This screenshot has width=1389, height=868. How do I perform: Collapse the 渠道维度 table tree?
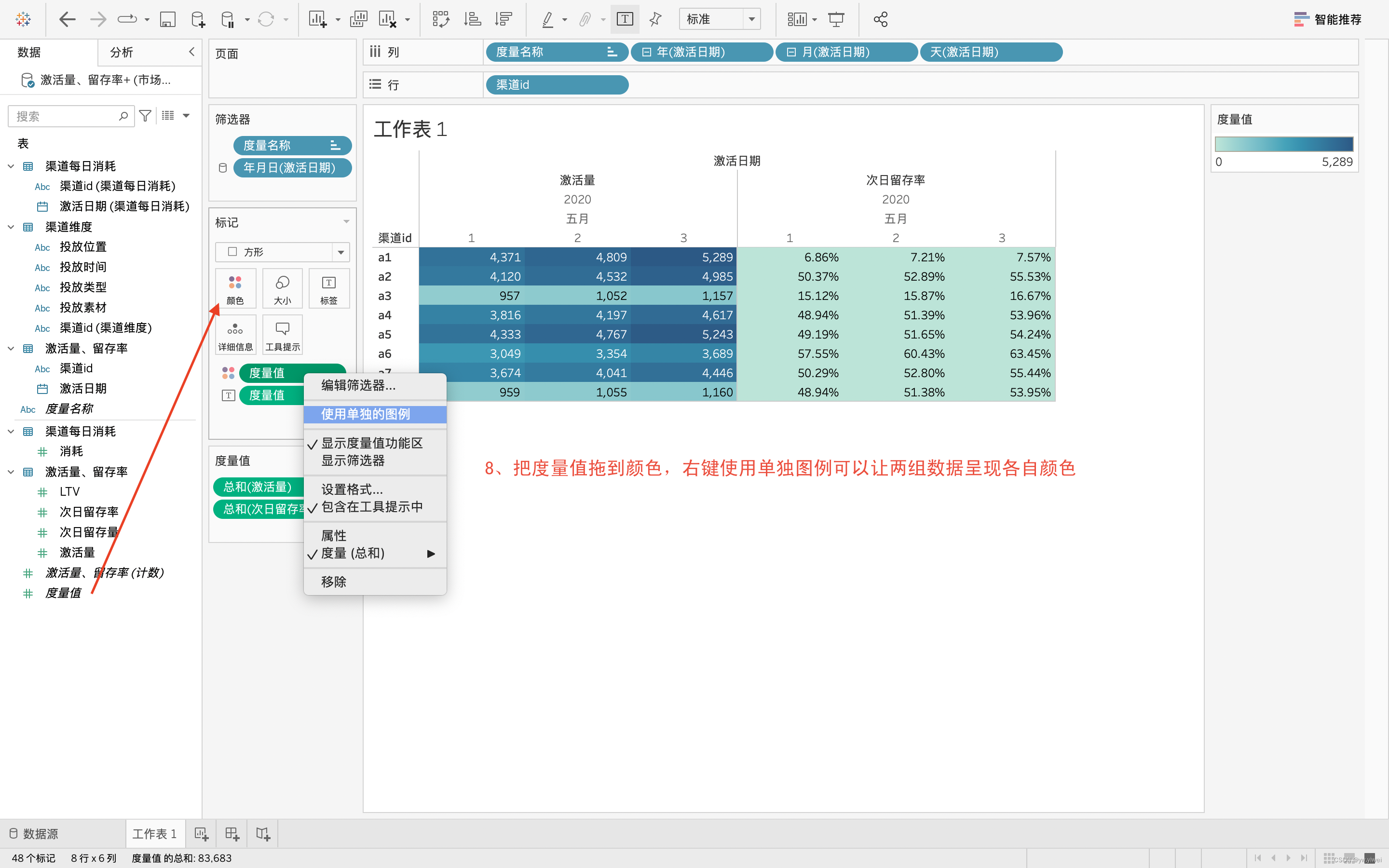click(x=11, y=227)
